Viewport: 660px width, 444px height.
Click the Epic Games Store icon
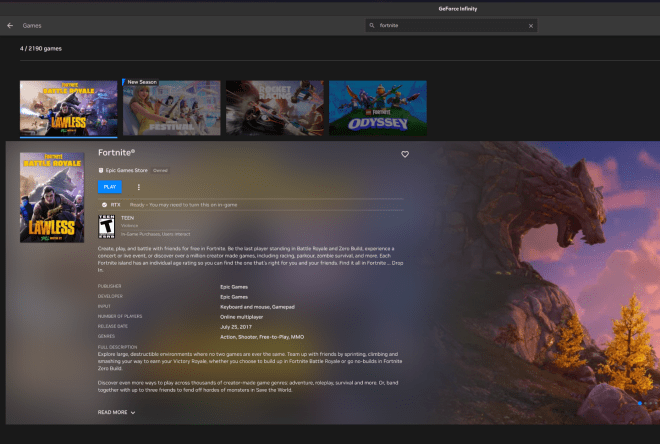[101, 170]
